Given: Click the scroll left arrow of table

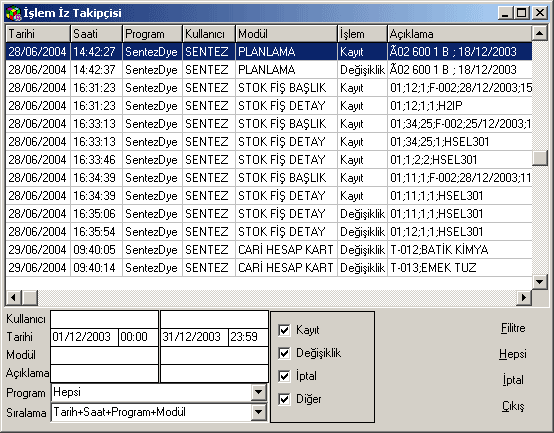Looking at the screenshot, I should 13,297.
